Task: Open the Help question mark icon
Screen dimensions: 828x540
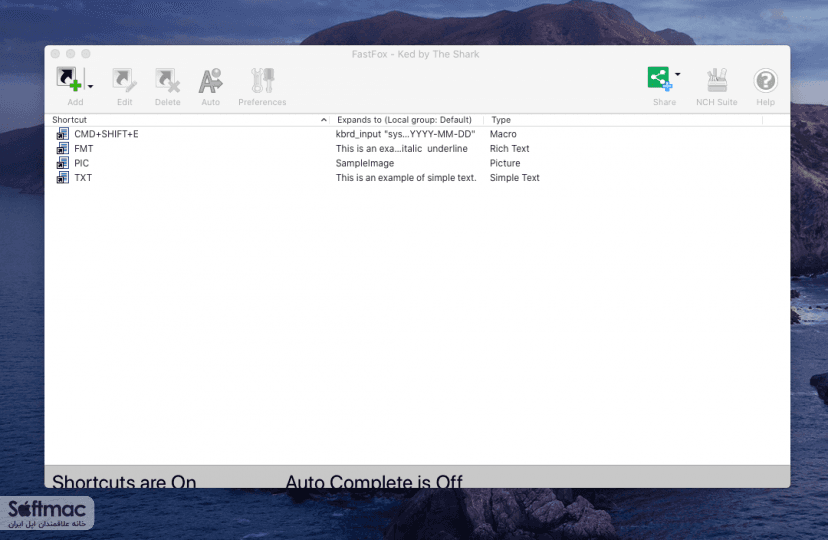Action: pyautogui.click(x=765, y=81)
